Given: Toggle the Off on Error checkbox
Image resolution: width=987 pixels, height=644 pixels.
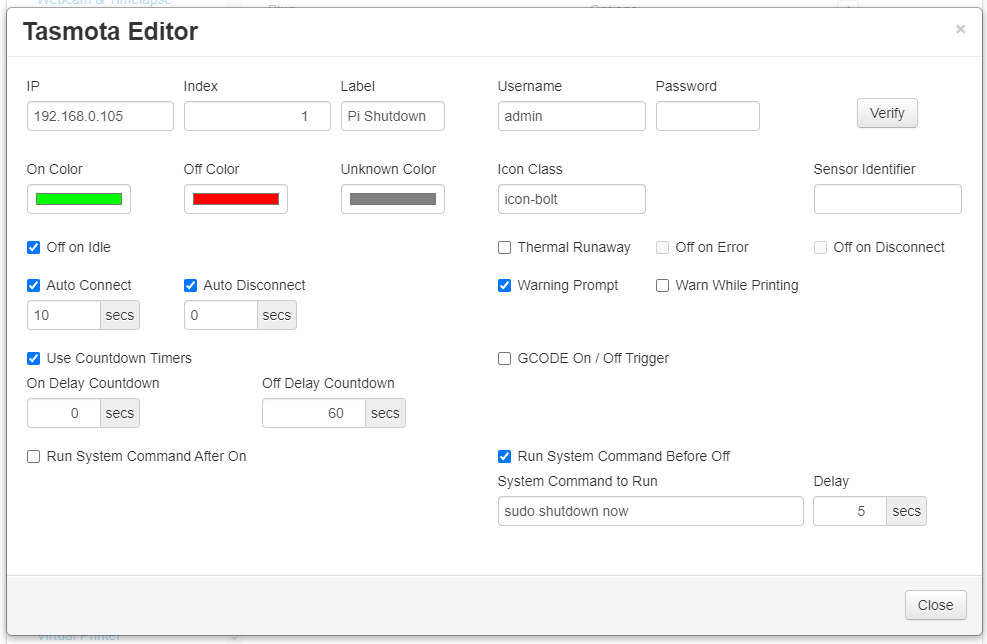Looking at the screenshot, I should click(662, 247).
